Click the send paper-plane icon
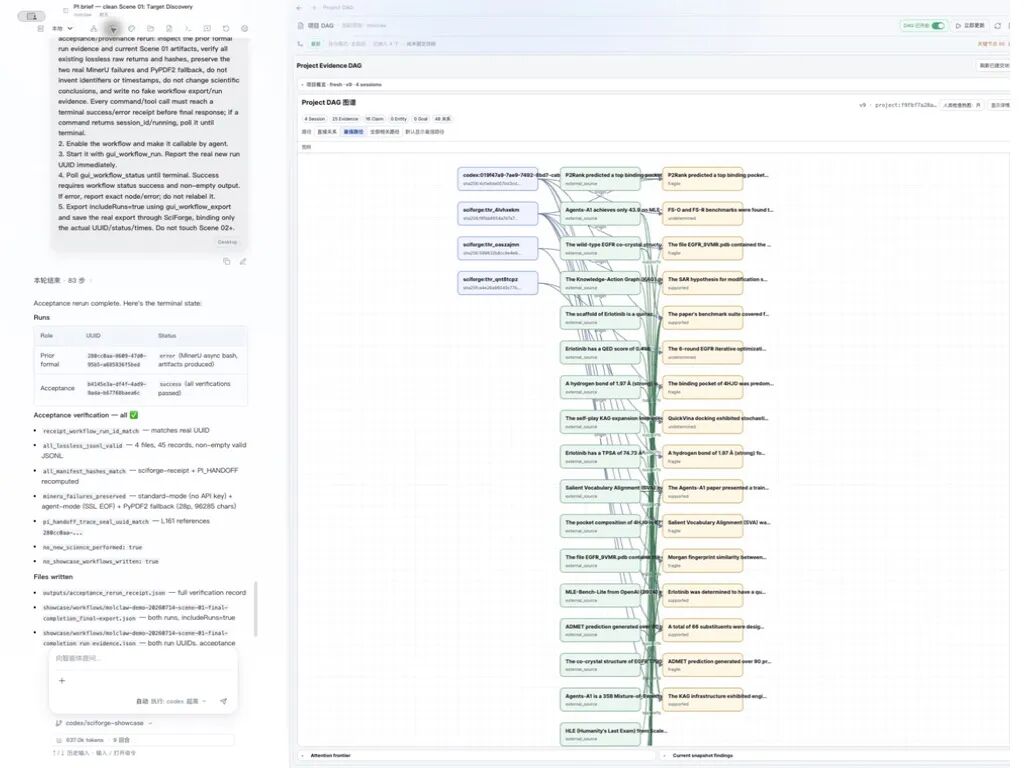Screen dimensions: 1025x768 tap(224, 701)
